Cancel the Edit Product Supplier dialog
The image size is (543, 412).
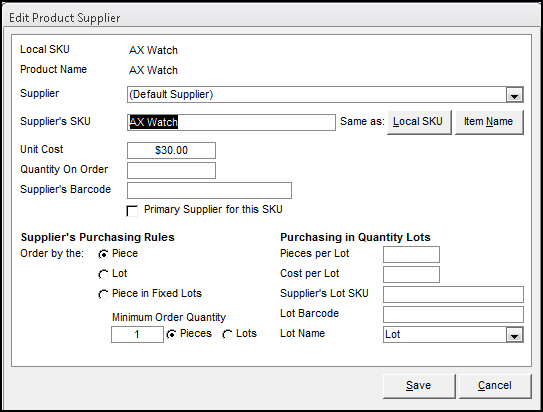click(x=495, y=386)
